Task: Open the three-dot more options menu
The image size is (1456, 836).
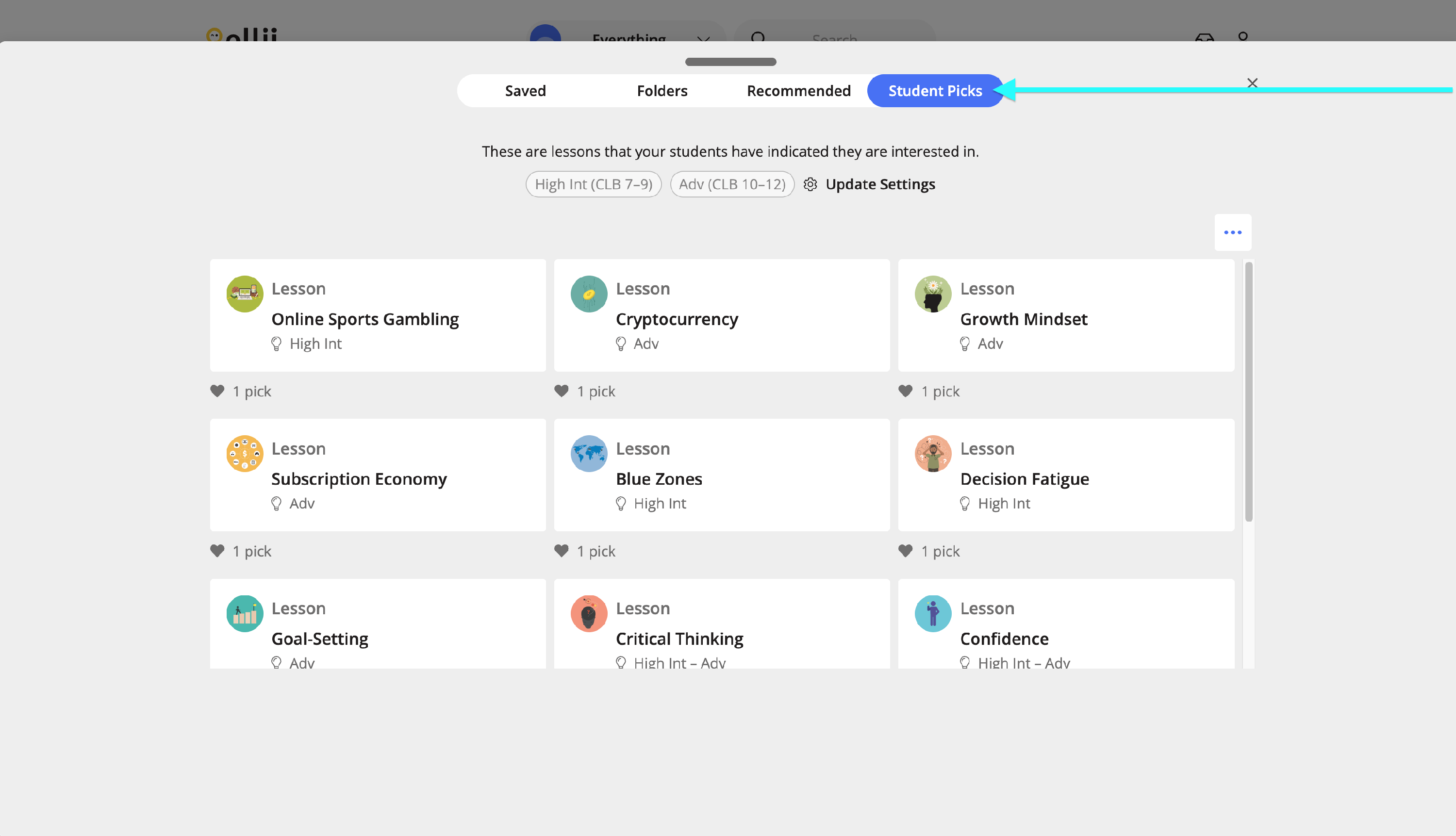Action: (1233, 232)
